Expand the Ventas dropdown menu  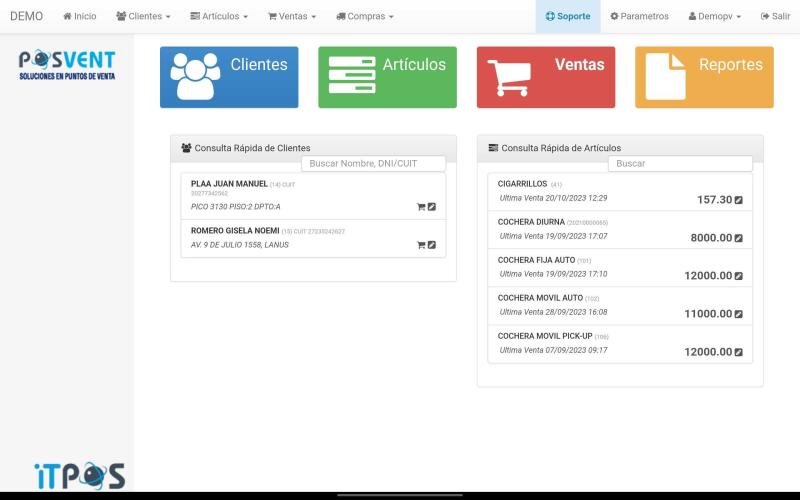[292, 16]
